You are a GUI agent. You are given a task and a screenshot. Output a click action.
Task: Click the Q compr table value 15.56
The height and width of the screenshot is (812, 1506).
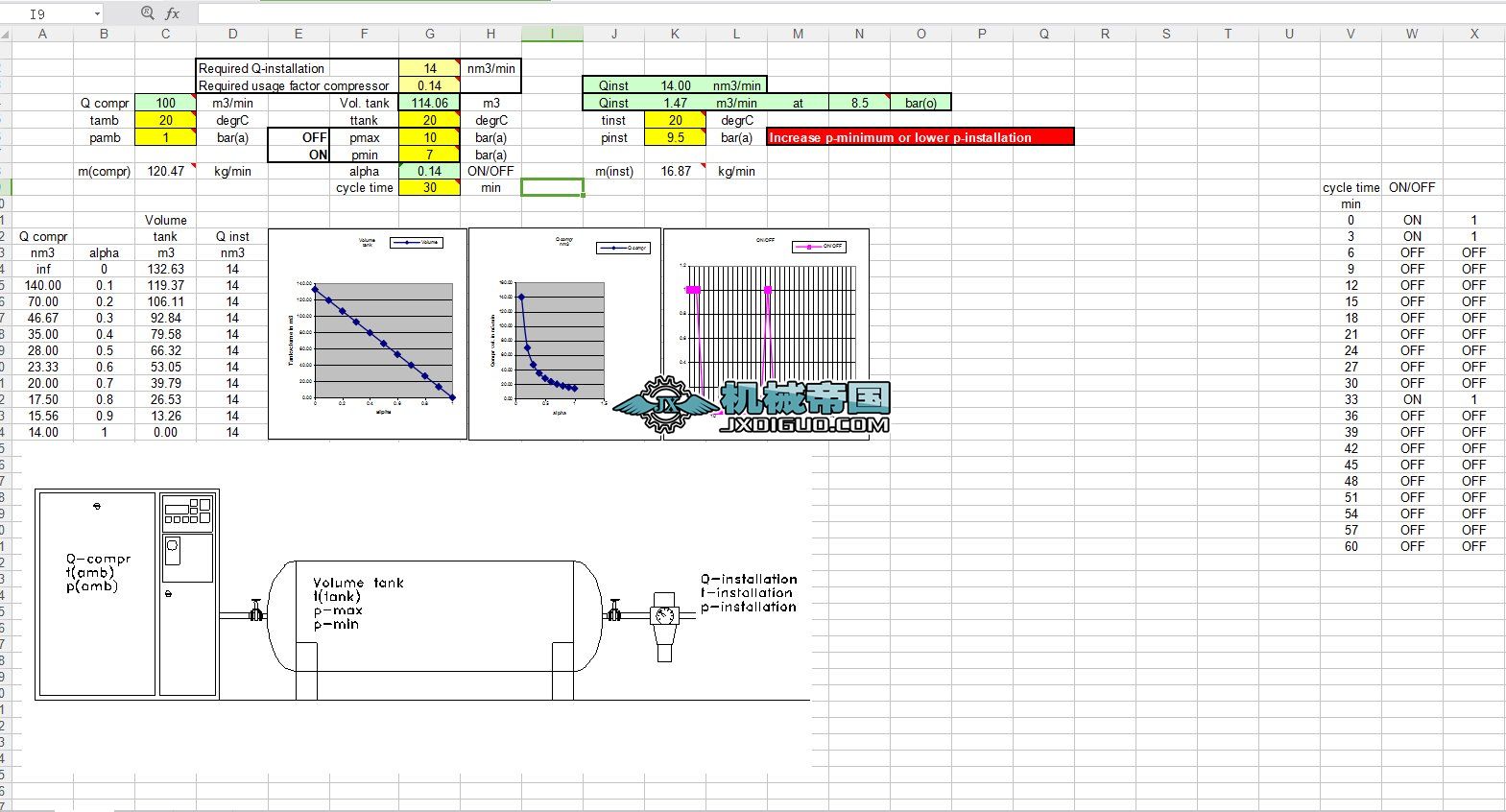[42, 416]
